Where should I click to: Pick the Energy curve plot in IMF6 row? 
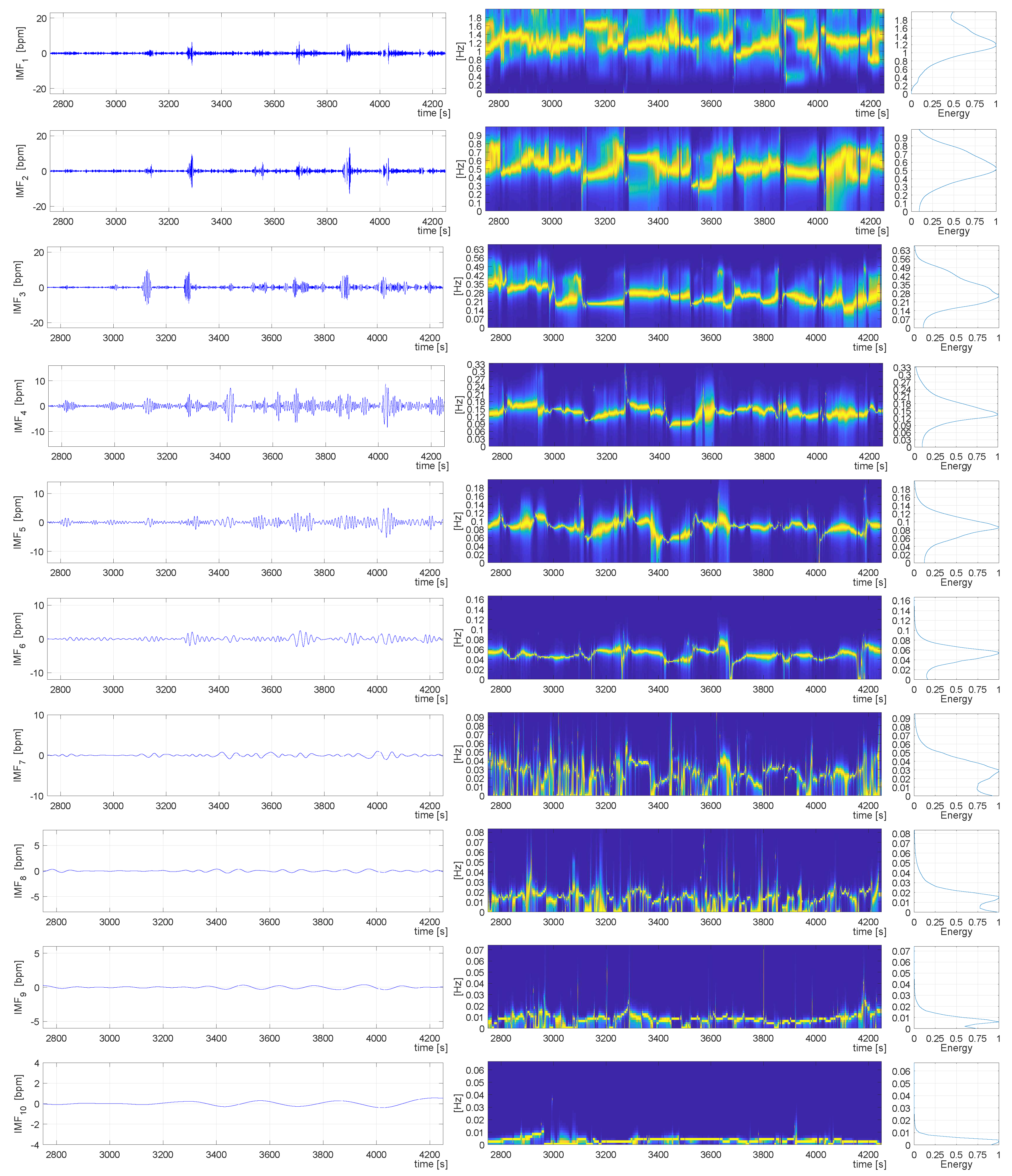(956, 638)
